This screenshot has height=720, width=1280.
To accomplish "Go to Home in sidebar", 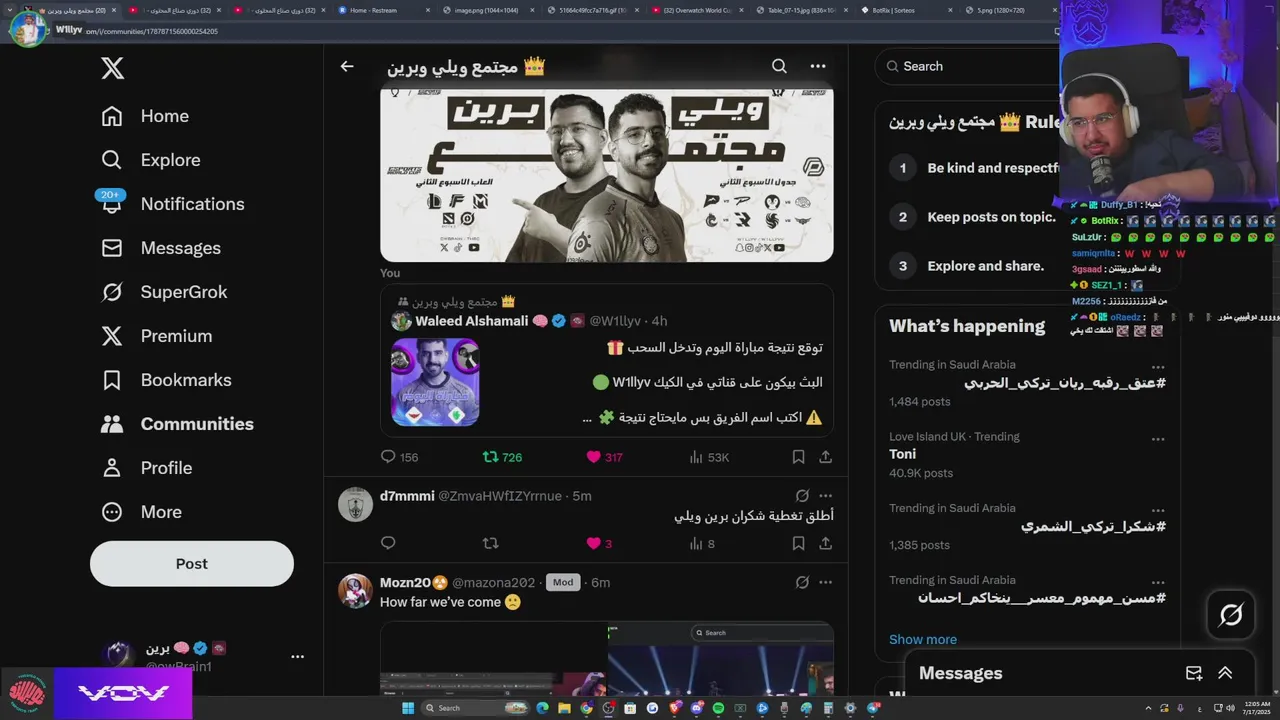I will point(145,116).
